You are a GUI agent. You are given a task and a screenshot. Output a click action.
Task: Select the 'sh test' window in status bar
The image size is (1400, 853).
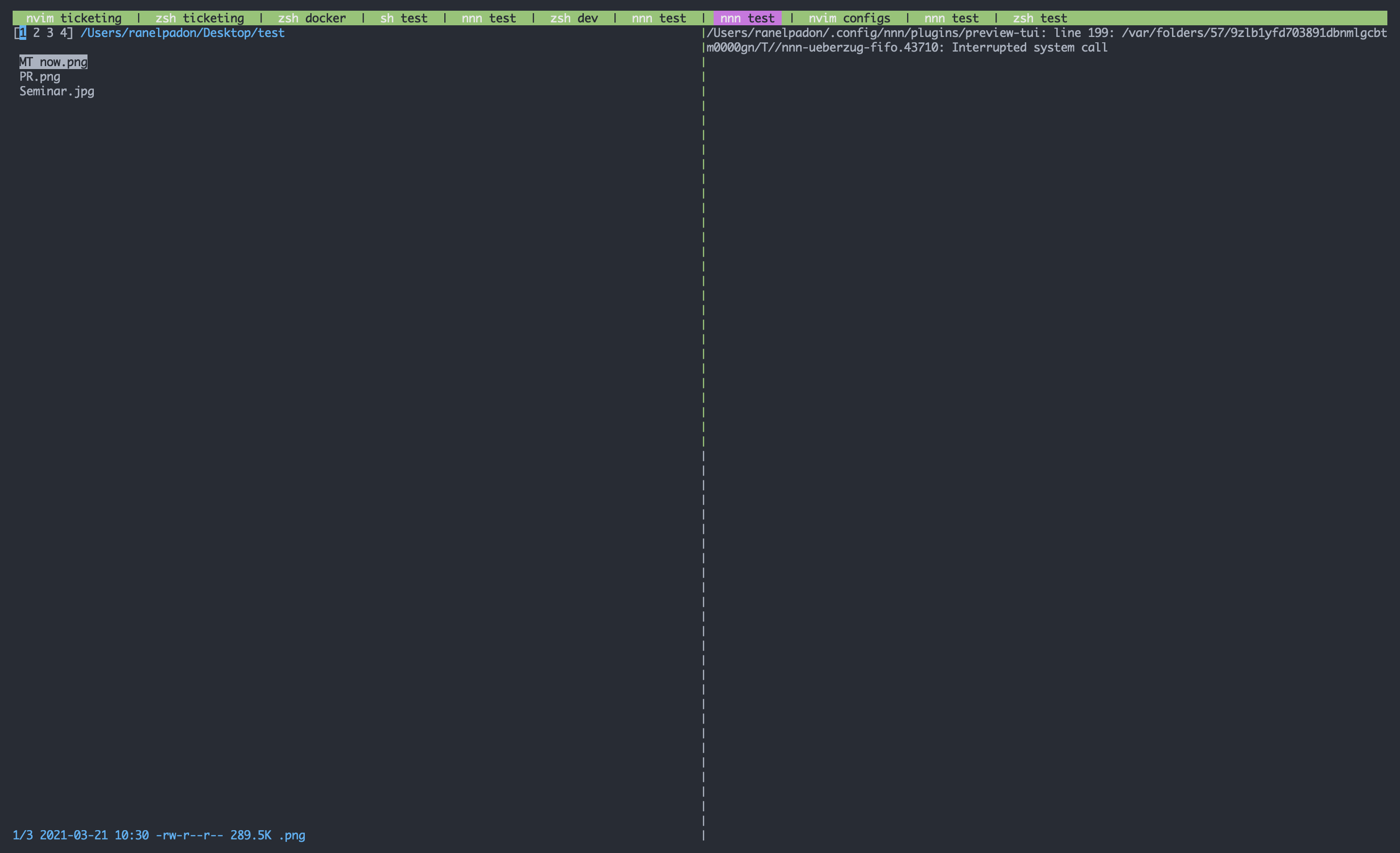pos(404,18)
